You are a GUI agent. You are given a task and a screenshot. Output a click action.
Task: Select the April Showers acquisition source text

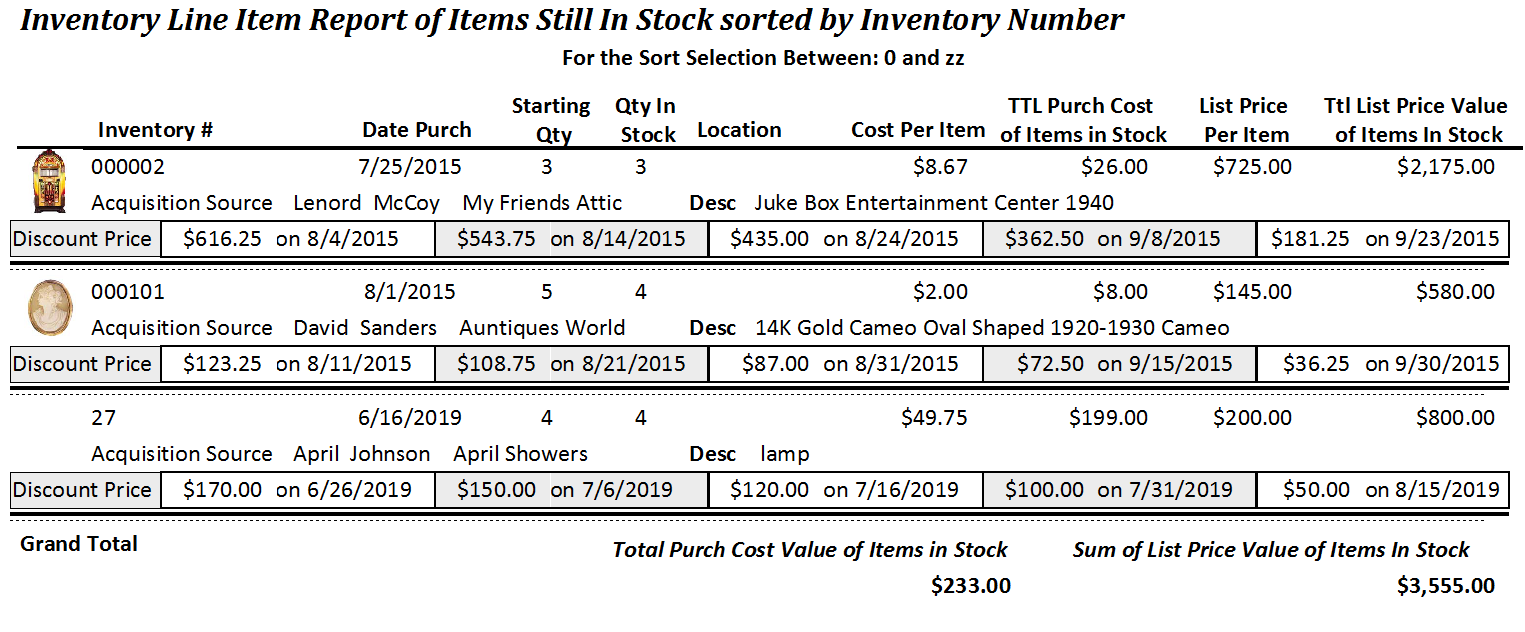pyautogui.click(x=520, y=454)
